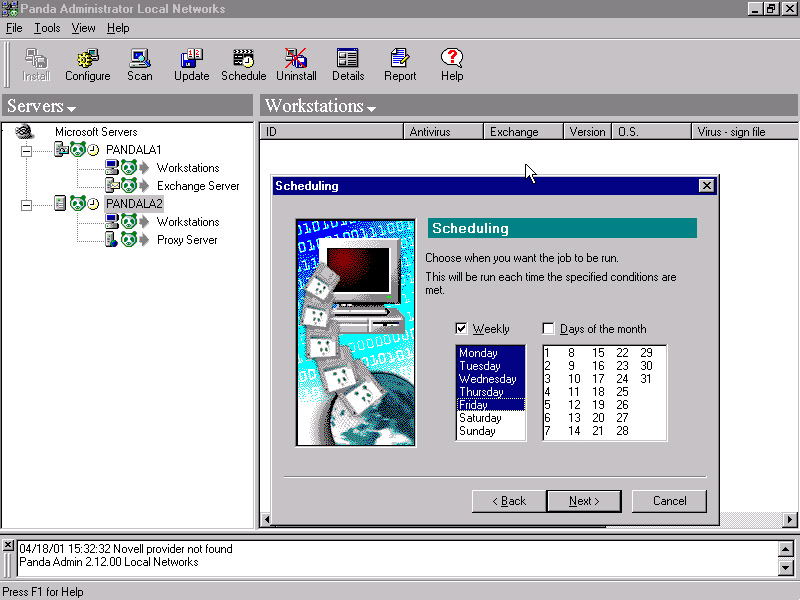Click the computer icon of PANDALA2 Workstations
Screen dimensions: 800x600
click(x=112, y=221)
